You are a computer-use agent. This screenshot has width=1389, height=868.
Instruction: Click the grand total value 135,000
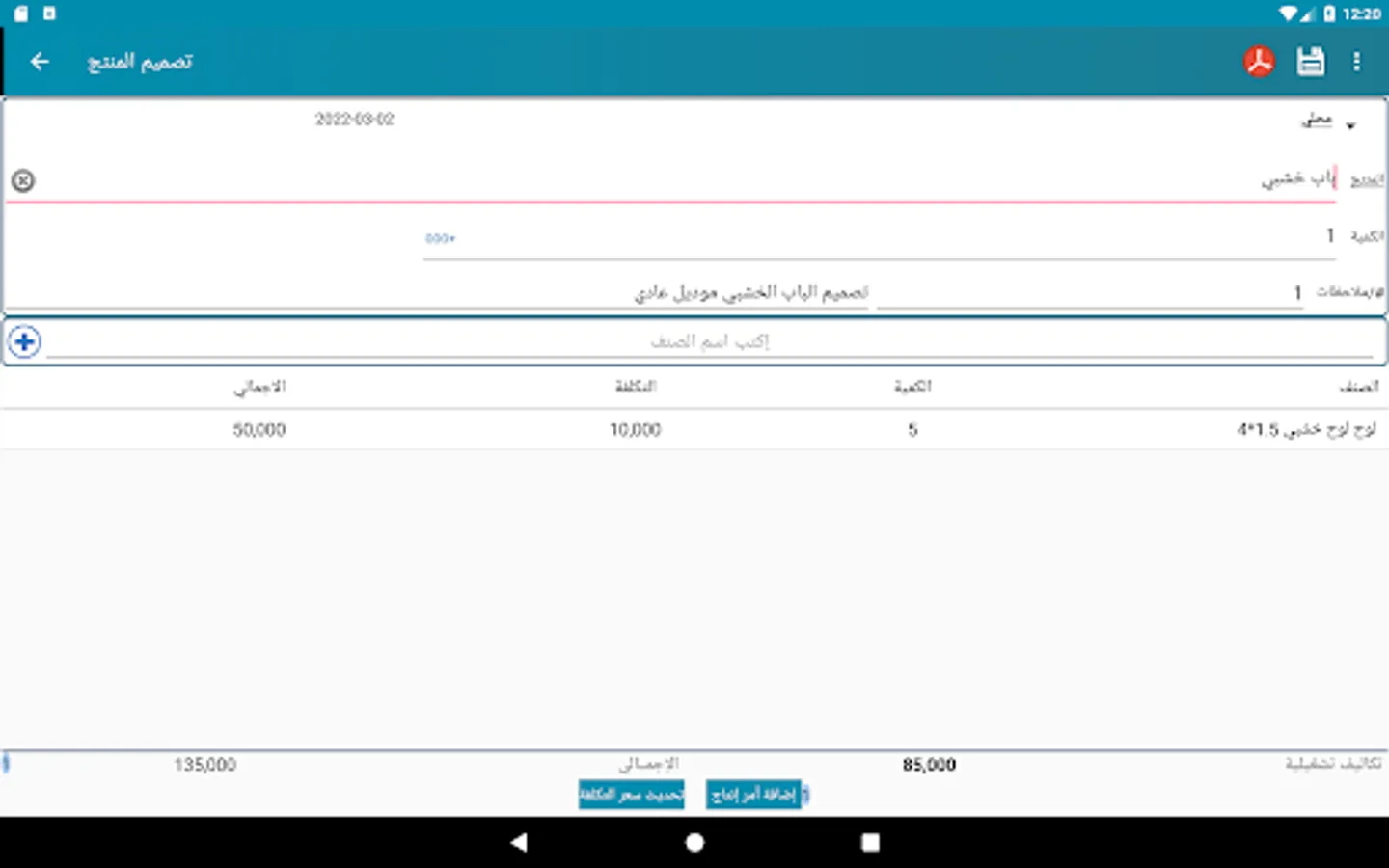204,765
